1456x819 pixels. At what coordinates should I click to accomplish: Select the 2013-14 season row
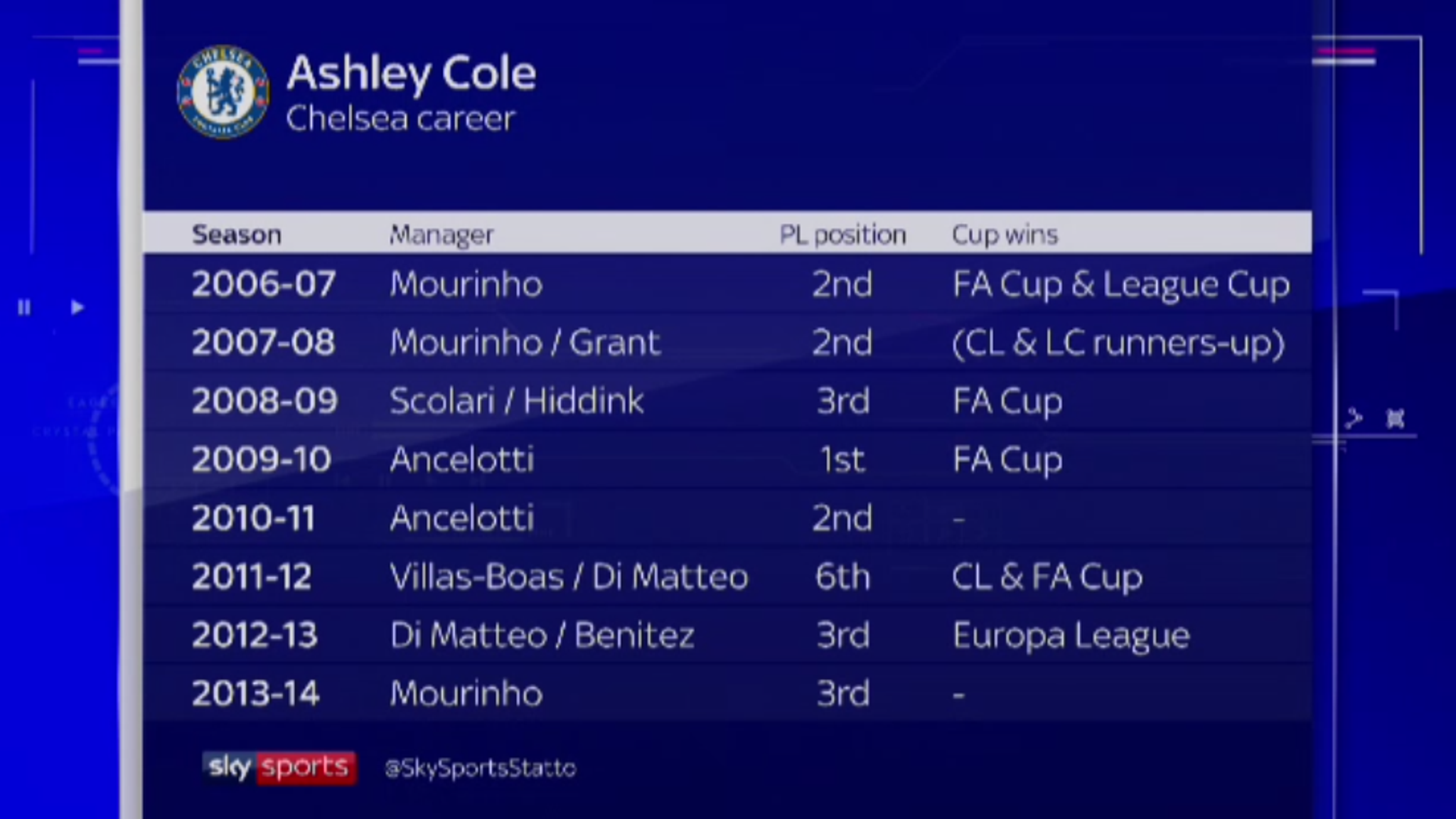(727, 693)
